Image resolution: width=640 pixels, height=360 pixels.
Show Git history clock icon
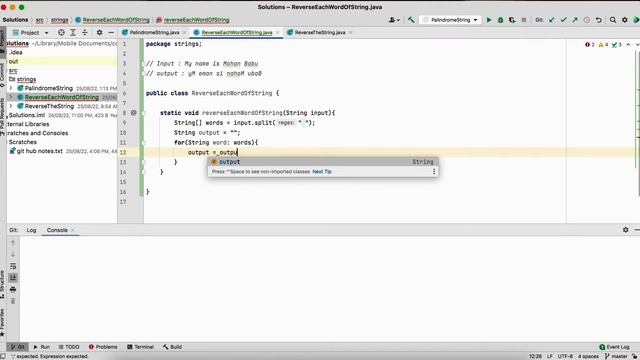click(587, 20)
